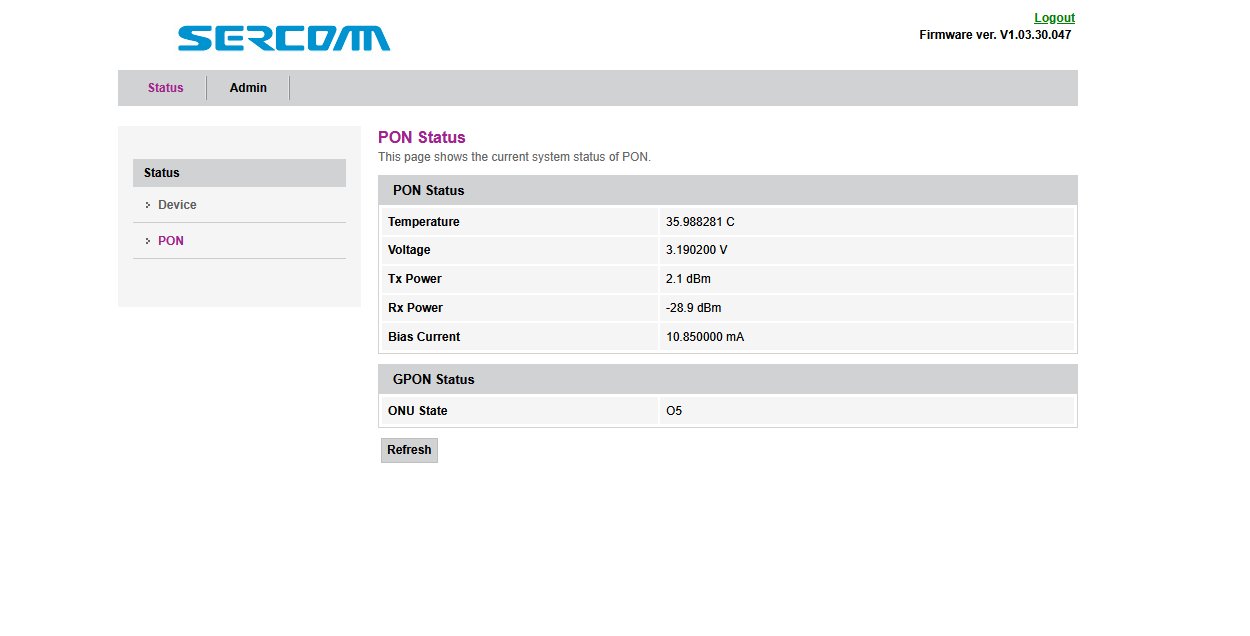Select the O5 state value

674,411
